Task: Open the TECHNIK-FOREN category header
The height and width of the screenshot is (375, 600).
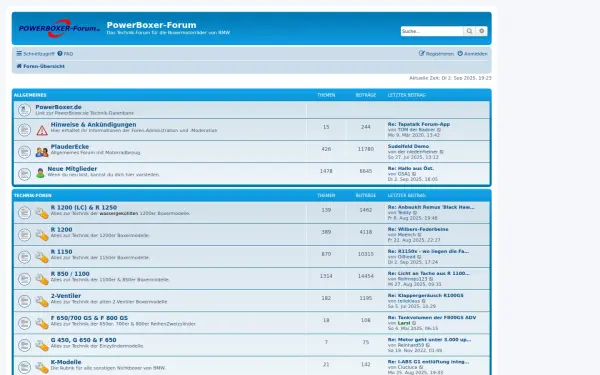Action: coord(33,195)
